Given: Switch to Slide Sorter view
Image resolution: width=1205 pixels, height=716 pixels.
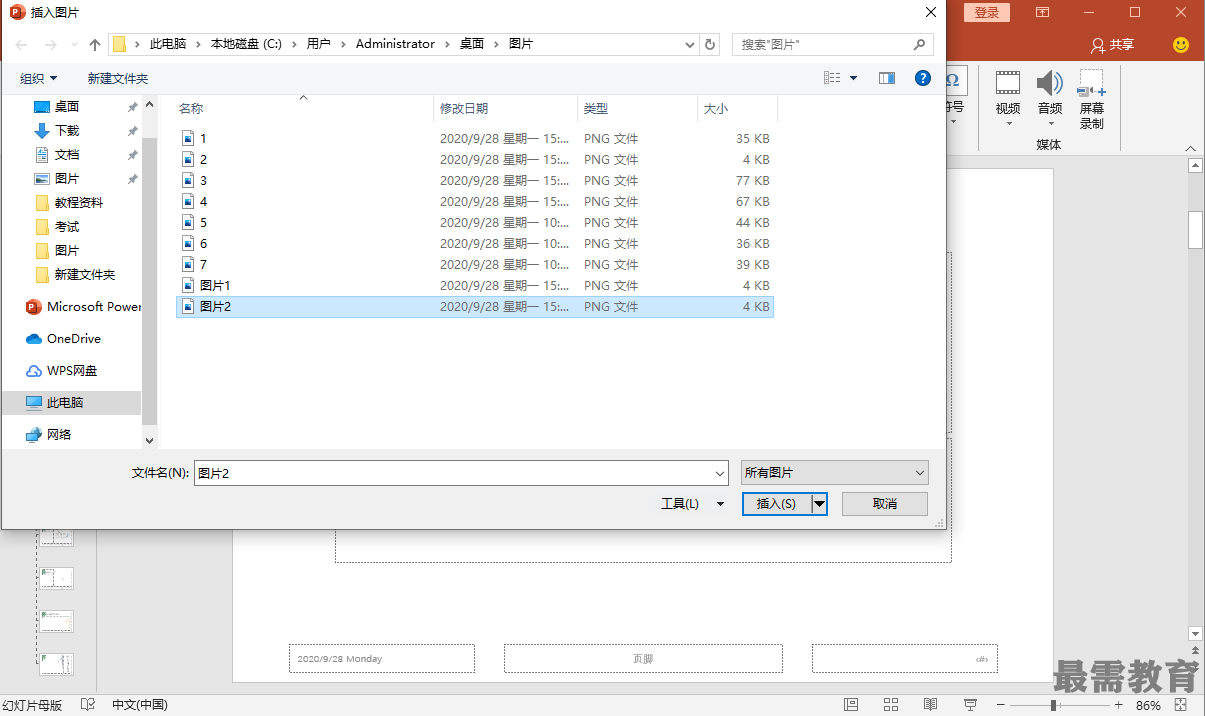Looking at the screenshot, I should 890,705.
